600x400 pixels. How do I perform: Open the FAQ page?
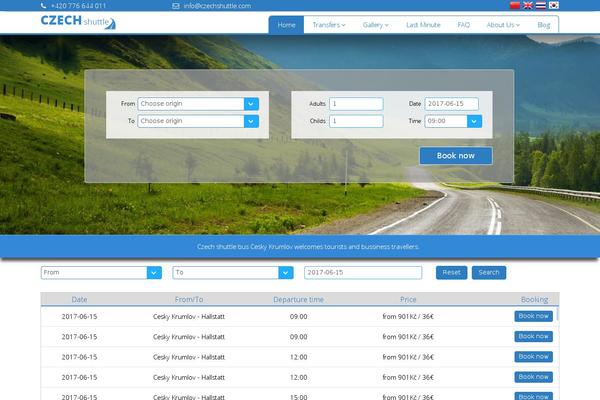point(463,25)
